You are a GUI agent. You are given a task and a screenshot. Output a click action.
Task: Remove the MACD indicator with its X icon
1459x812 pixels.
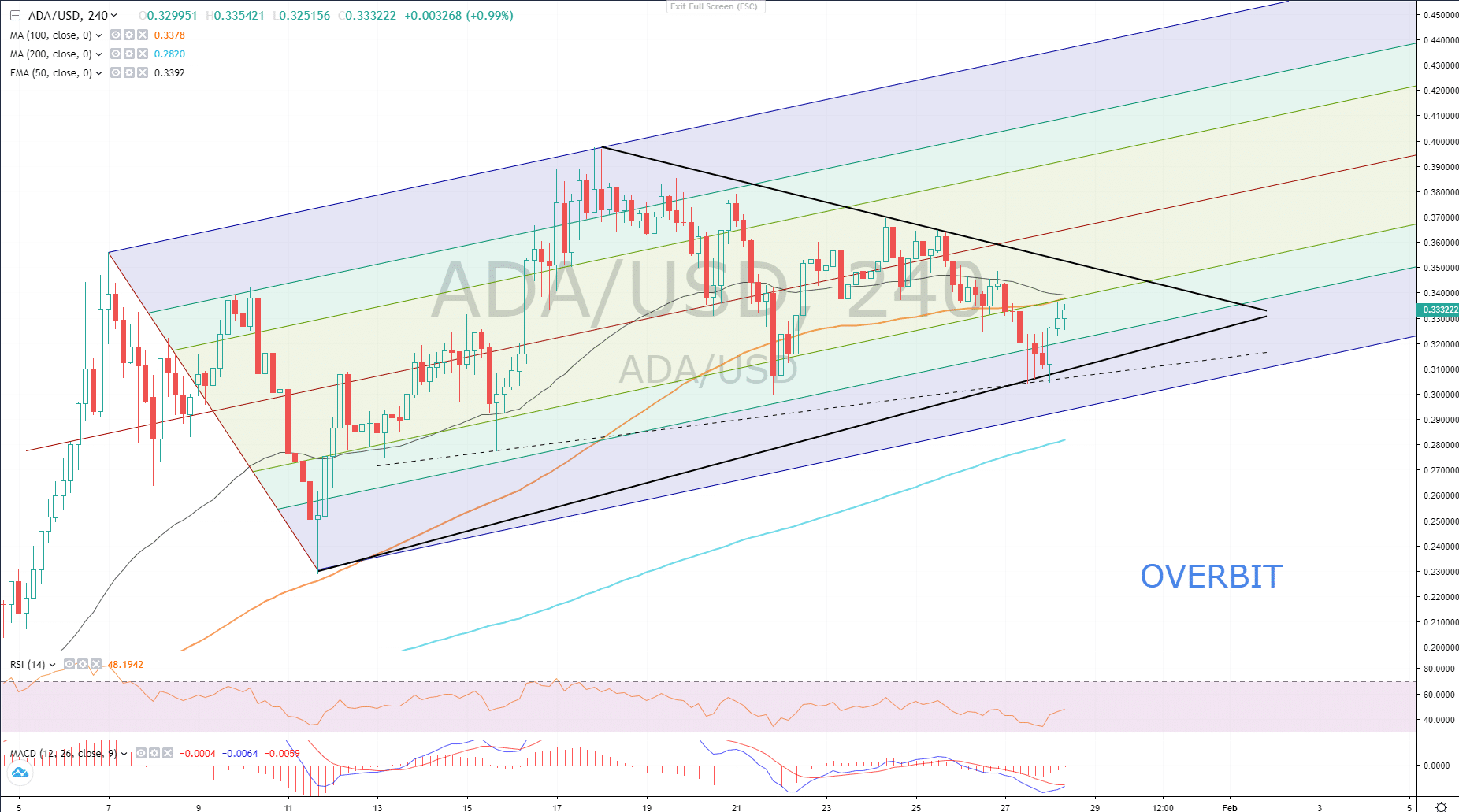click(168, 753)
